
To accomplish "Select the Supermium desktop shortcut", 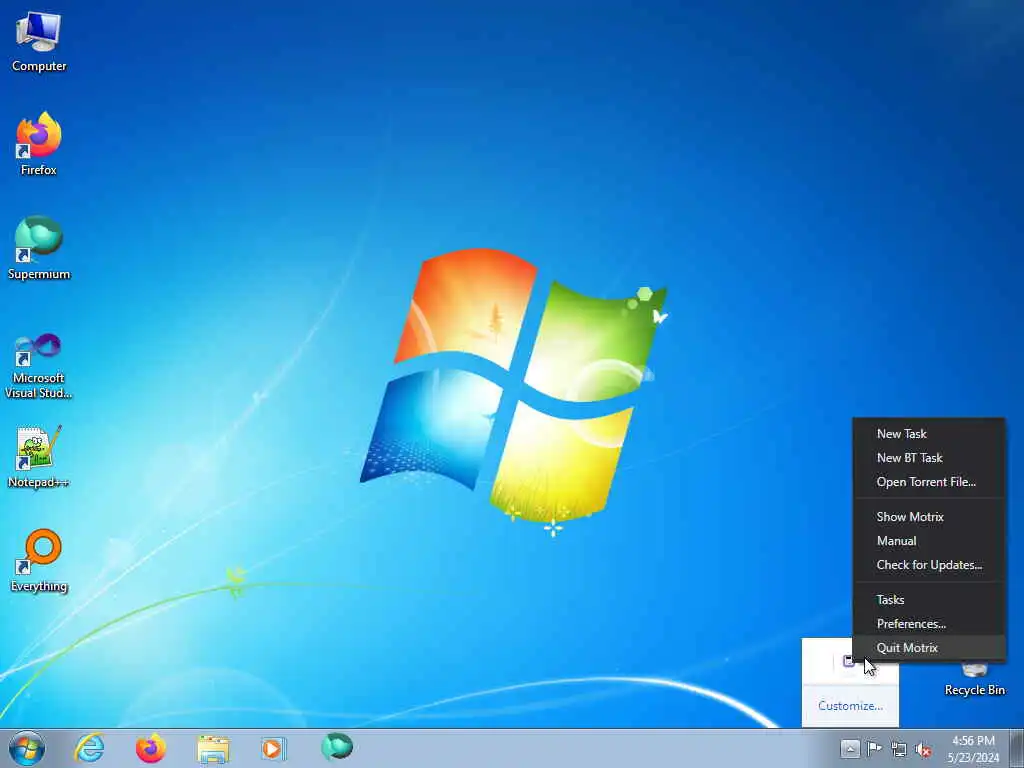I will pyautogui.click(x=39, y=248).
